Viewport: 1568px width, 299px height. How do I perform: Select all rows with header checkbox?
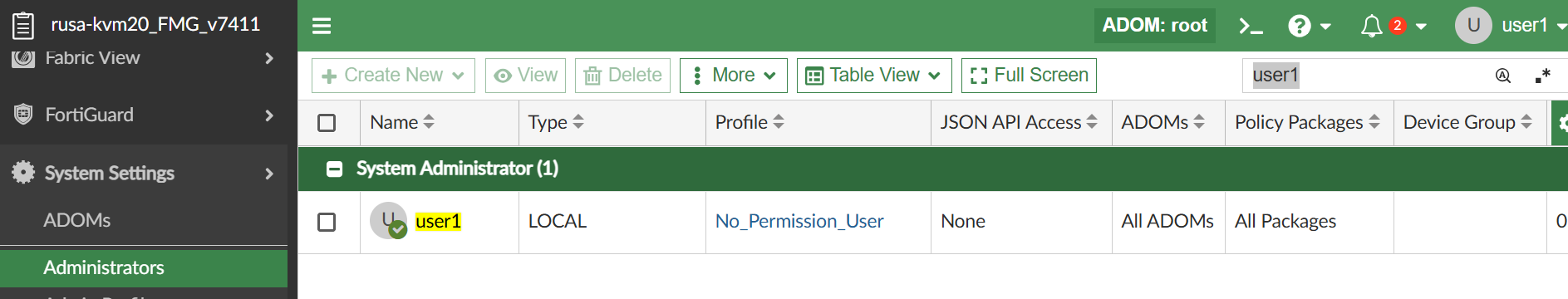click(327, 123)
